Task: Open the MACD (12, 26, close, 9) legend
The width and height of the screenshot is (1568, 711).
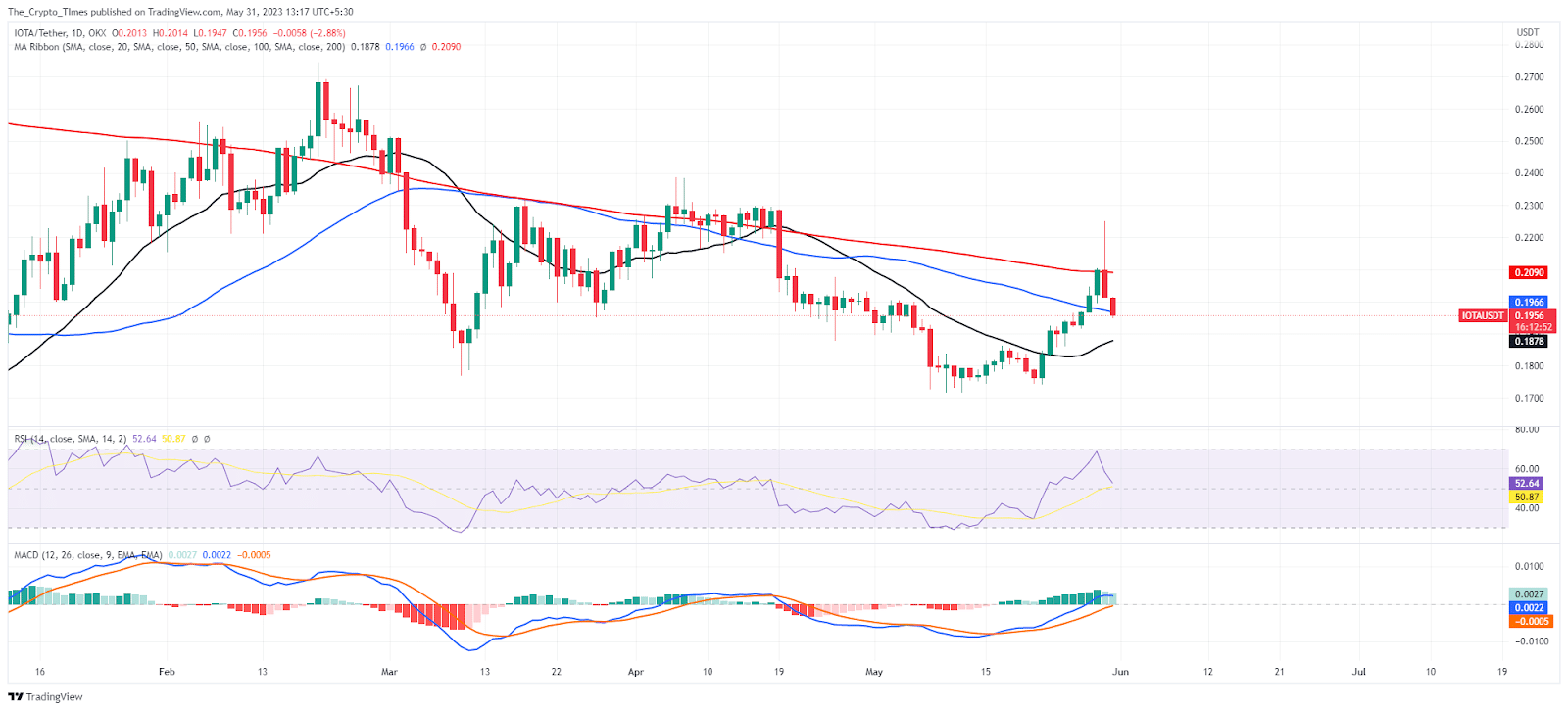Action: [88, 555]
